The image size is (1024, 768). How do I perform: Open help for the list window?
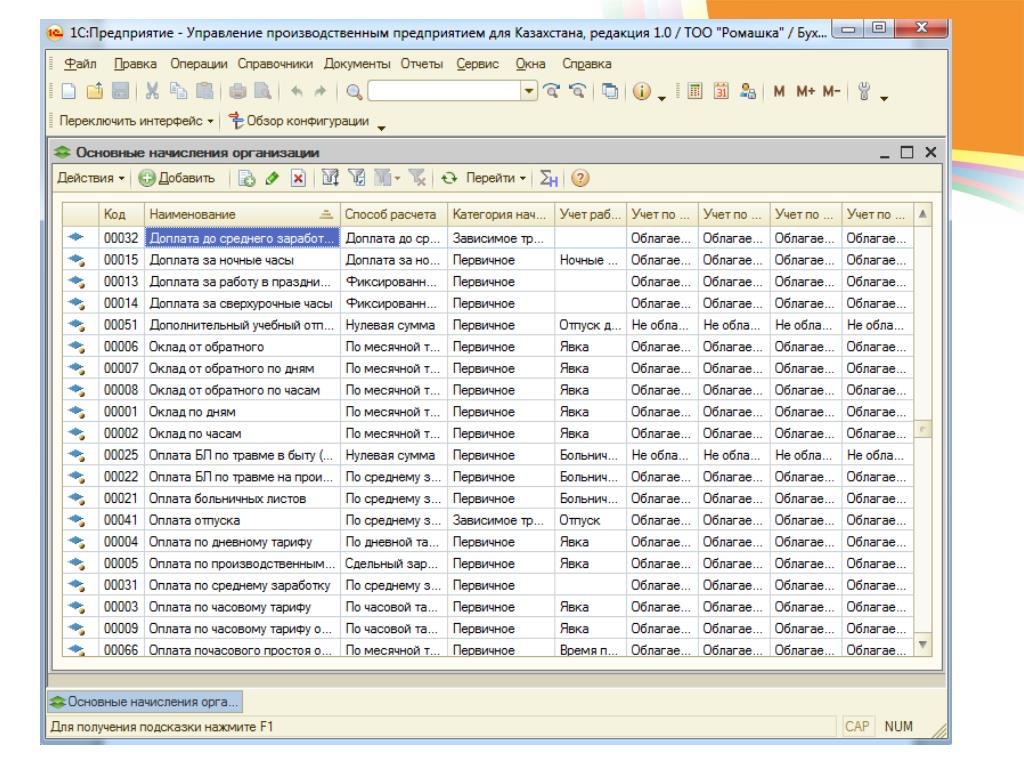pos(580,178)
